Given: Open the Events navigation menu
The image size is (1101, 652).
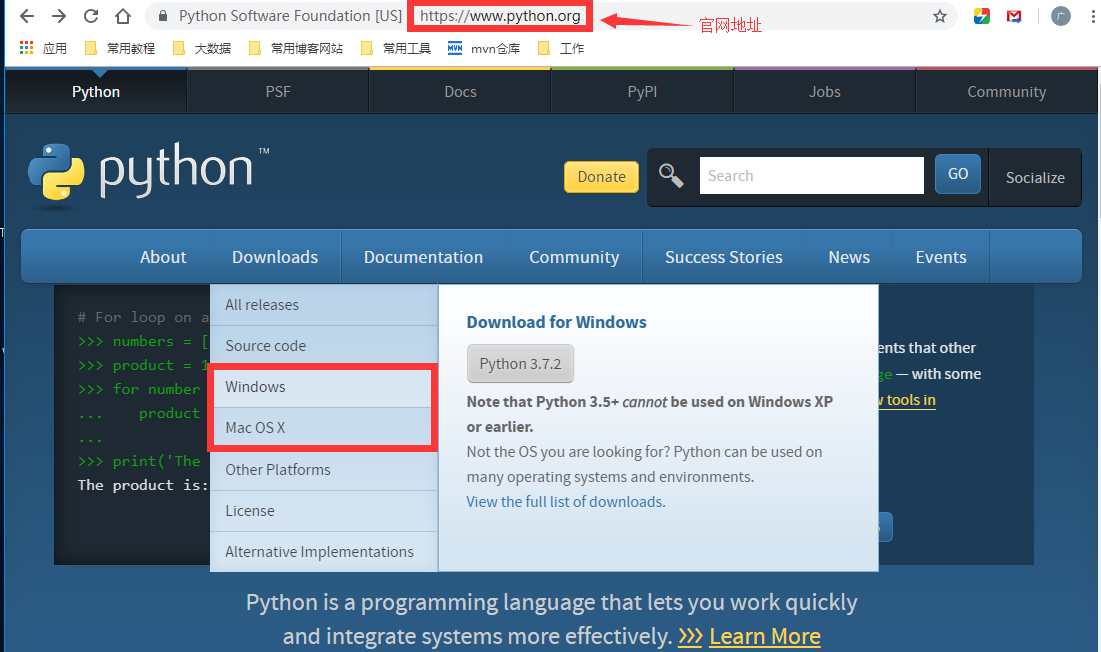Looking at the screenshot, I should [941, 257].
